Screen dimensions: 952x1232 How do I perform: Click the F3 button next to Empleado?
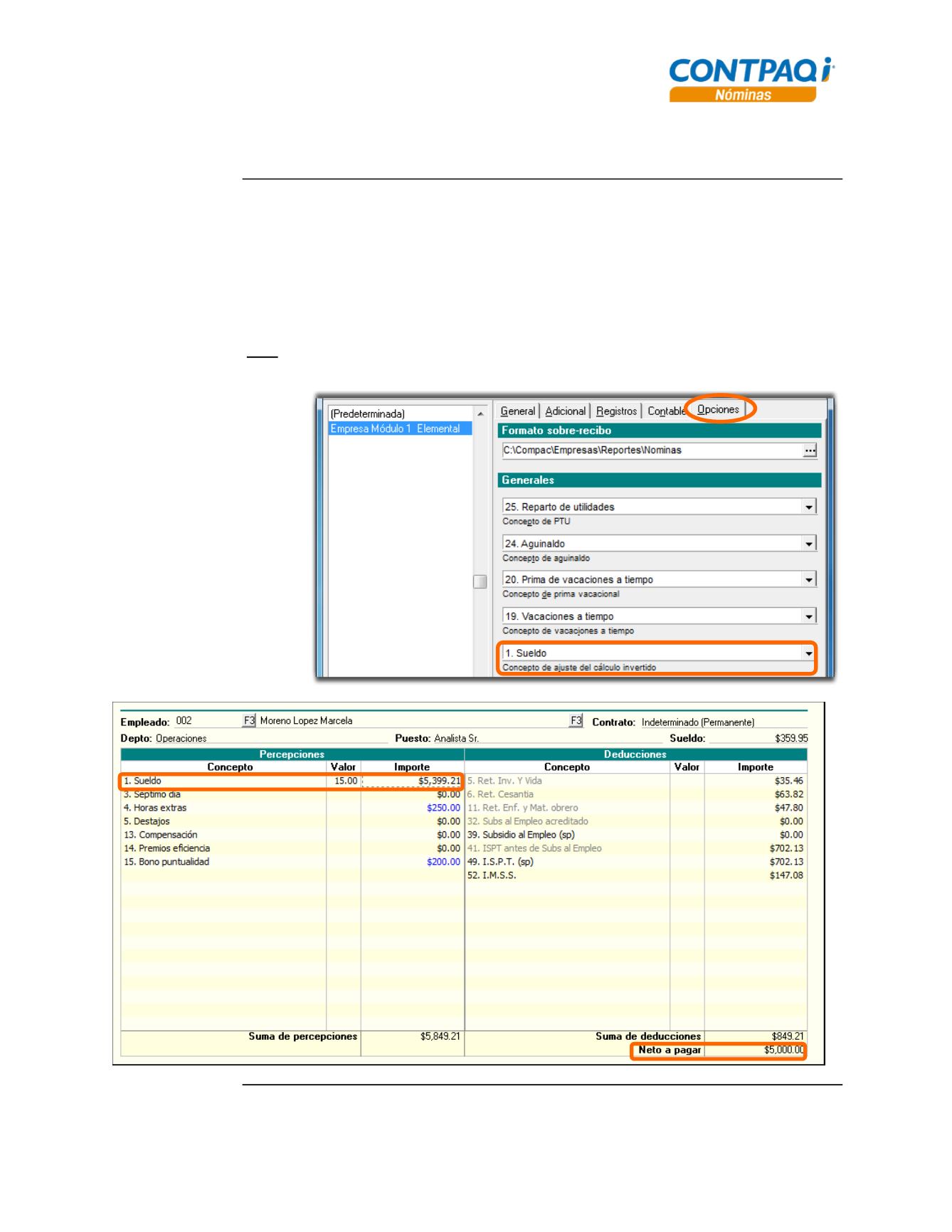coord(249,720)
